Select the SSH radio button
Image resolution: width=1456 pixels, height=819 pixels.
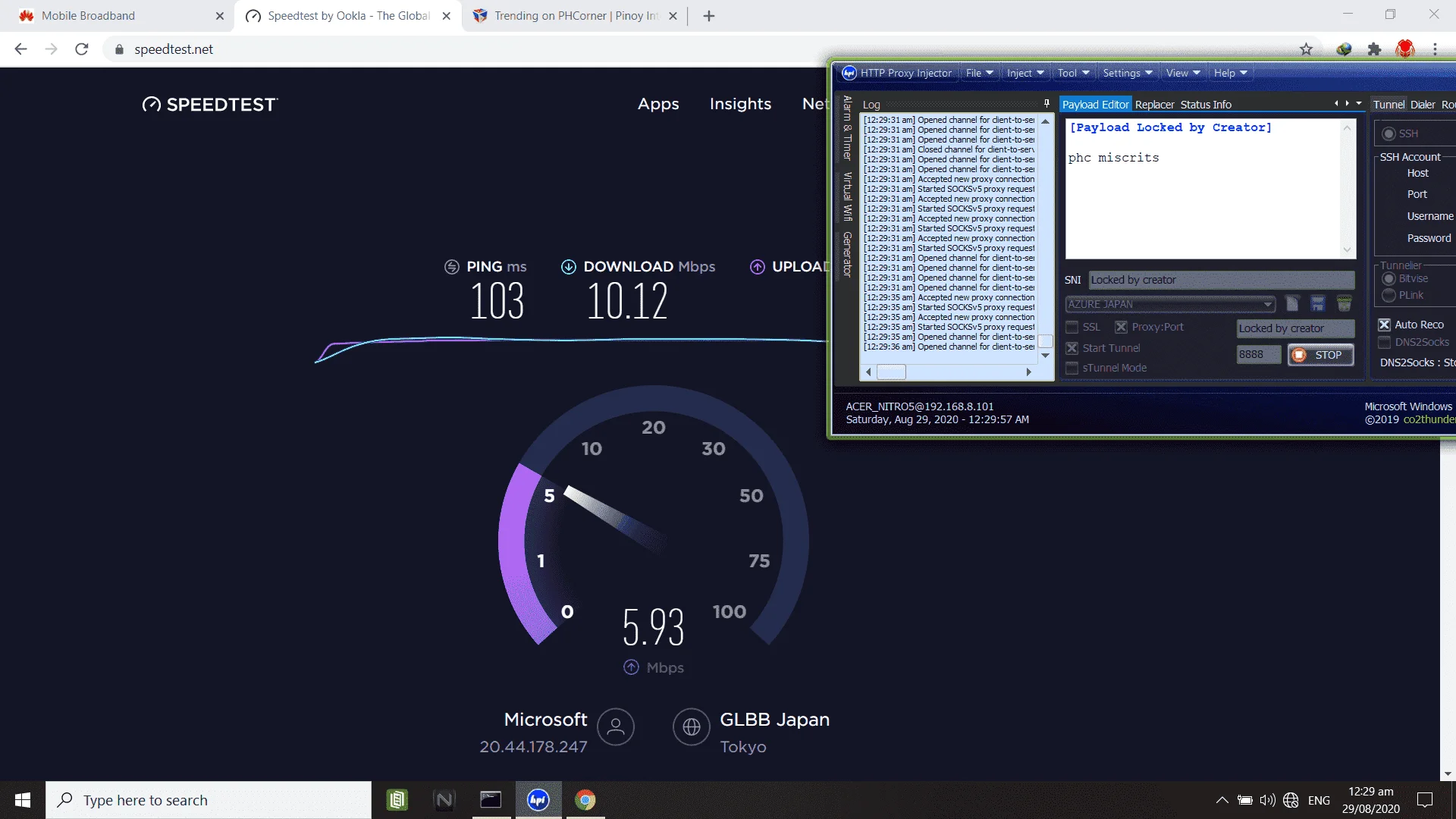click(1389, 133)
